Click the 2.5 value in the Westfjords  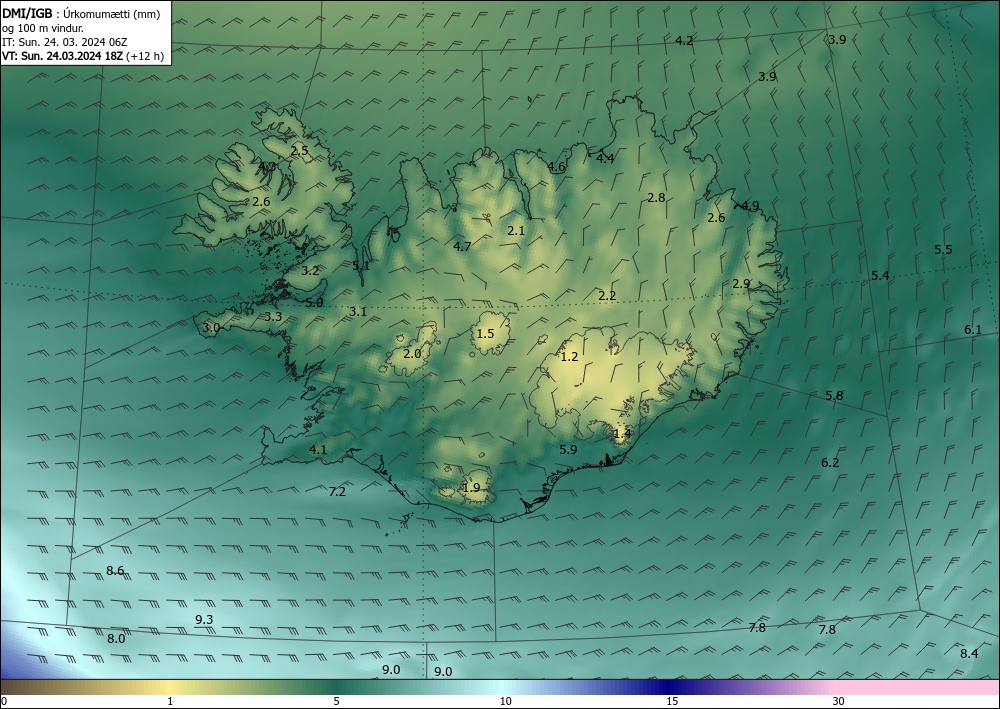pyautogui.click(x=299, y=151)
